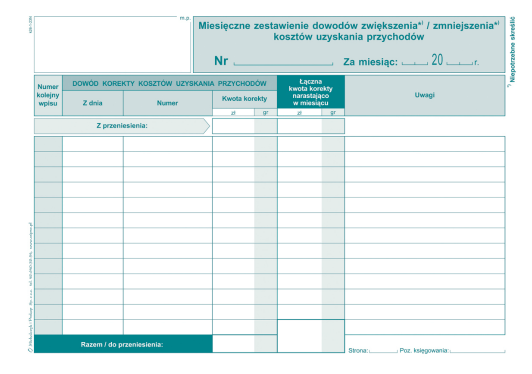Screen dimensions: 532x374
Task: Click the first row Z dnia cell
Action: point(93,144)
